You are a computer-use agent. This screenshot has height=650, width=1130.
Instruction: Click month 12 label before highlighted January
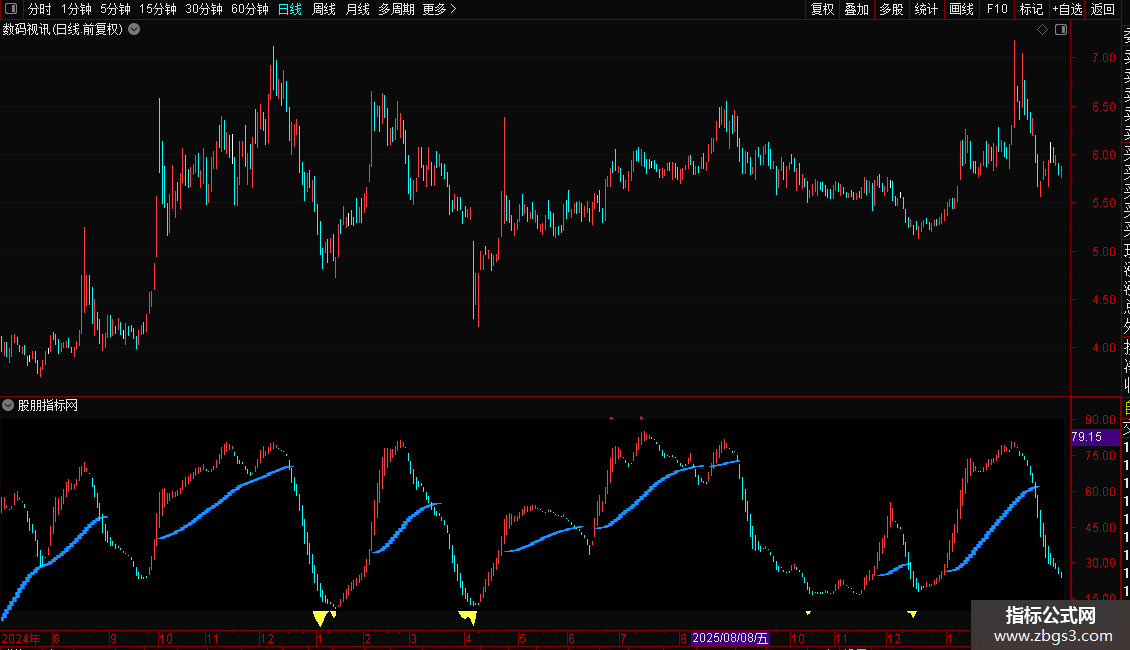894,638
